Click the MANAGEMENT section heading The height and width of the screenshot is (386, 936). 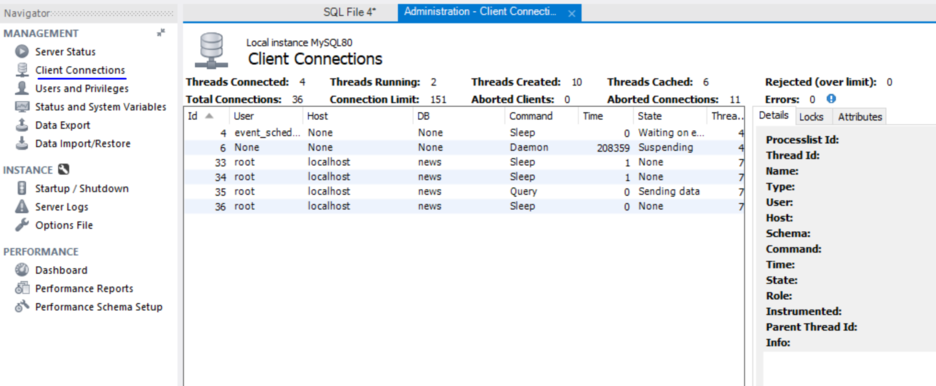point(41,33)
